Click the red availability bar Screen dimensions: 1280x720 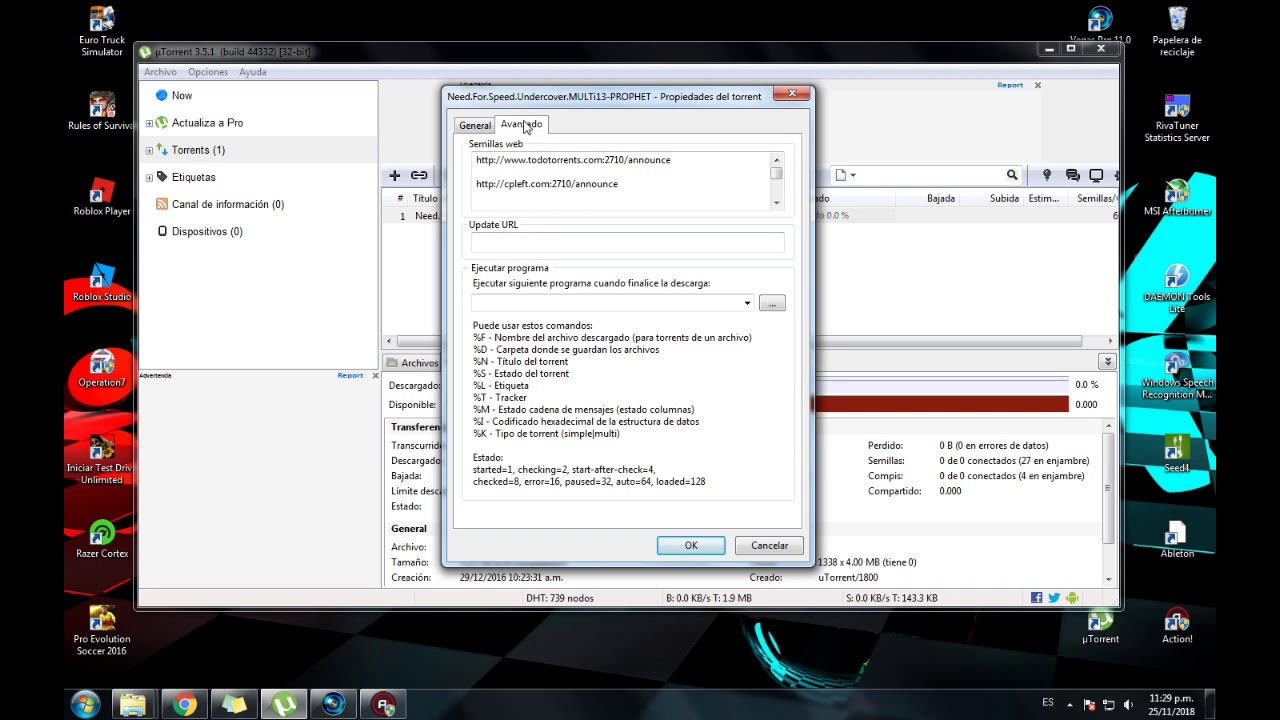(x=942, y=404)
